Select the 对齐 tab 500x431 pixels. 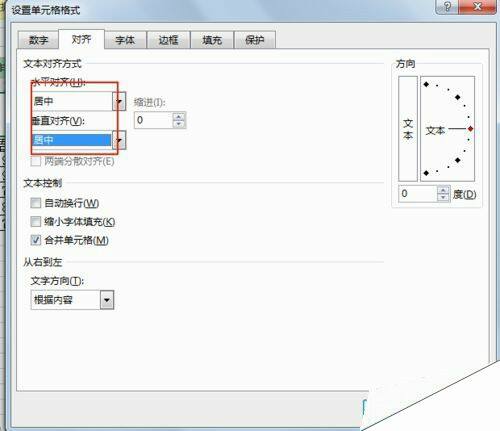(81, 39)
